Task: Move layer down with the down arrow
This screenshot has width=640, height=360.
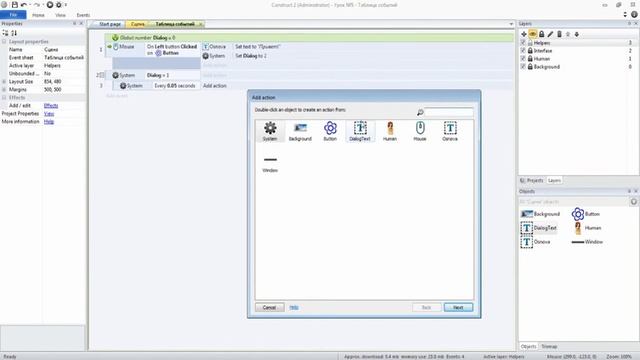Action: (577, 34)
